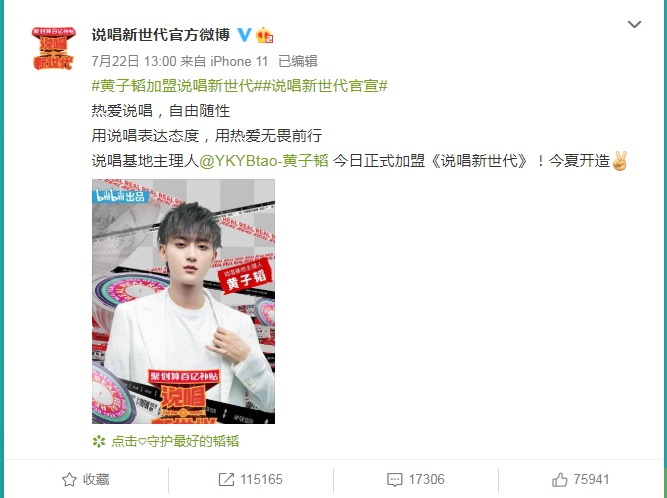The width and height of the screenshot is (667, 498).
Task: Click the crown membership badge icon
Action: pos(264,35)
